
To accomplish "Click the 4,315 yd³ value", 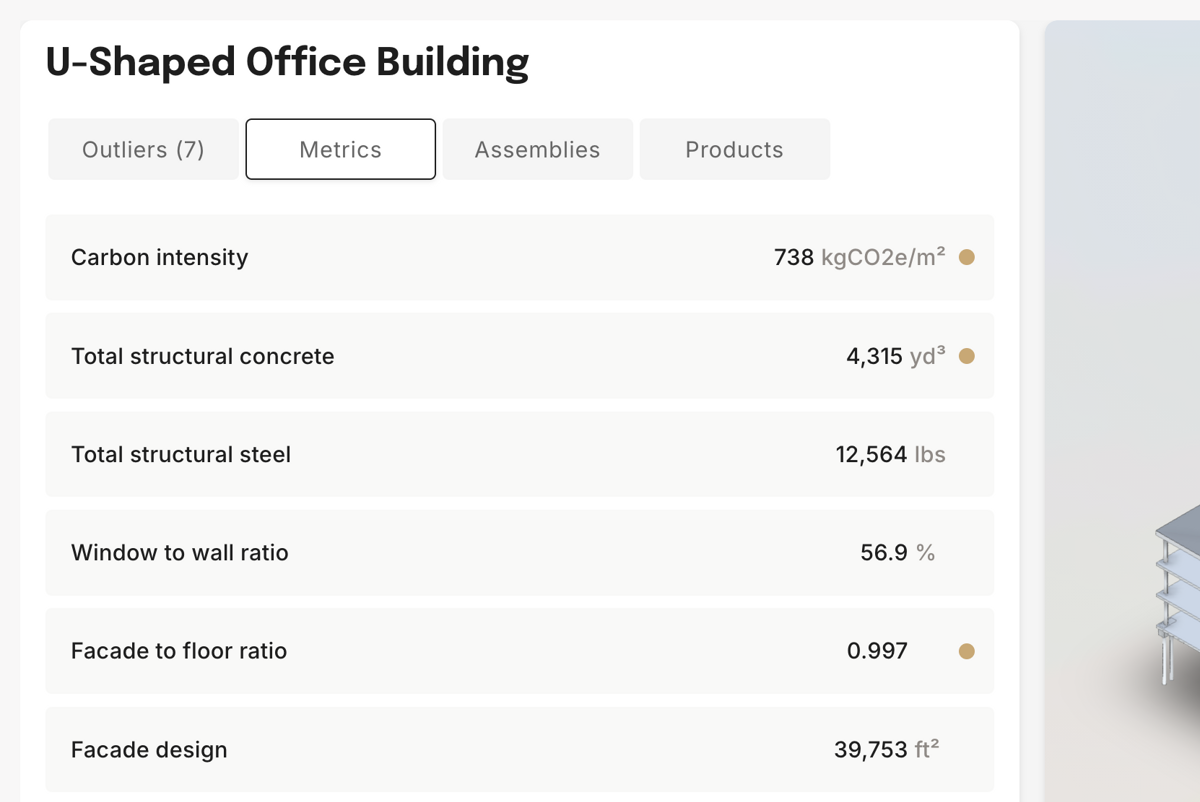I will pyautogui.click(x=896, y=356).
